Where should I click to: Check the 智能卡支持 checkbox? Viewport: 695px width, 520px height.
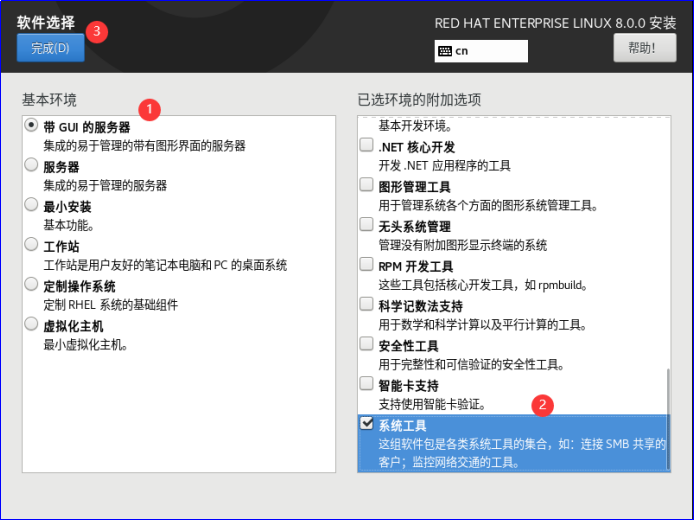coord(366,383)
